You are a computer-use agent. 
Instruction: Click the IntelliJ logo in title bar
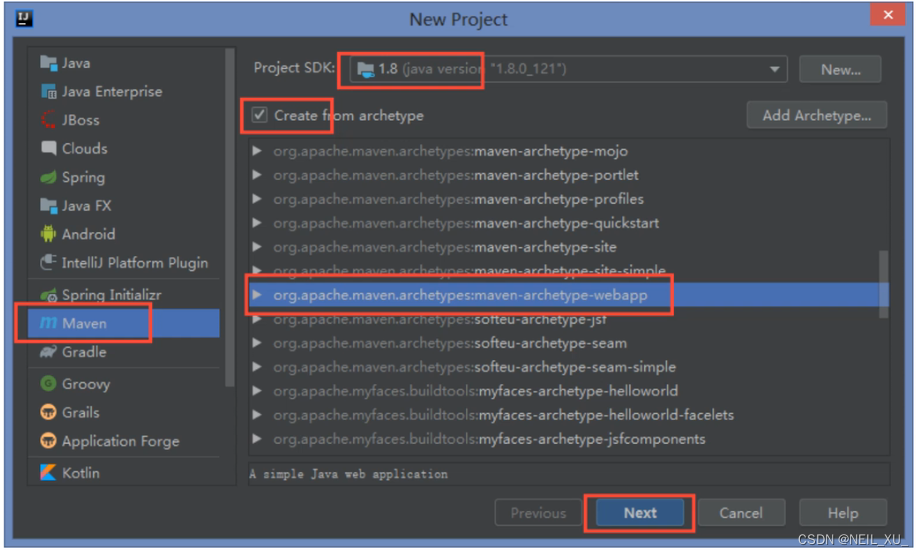(x=24, y=19)
